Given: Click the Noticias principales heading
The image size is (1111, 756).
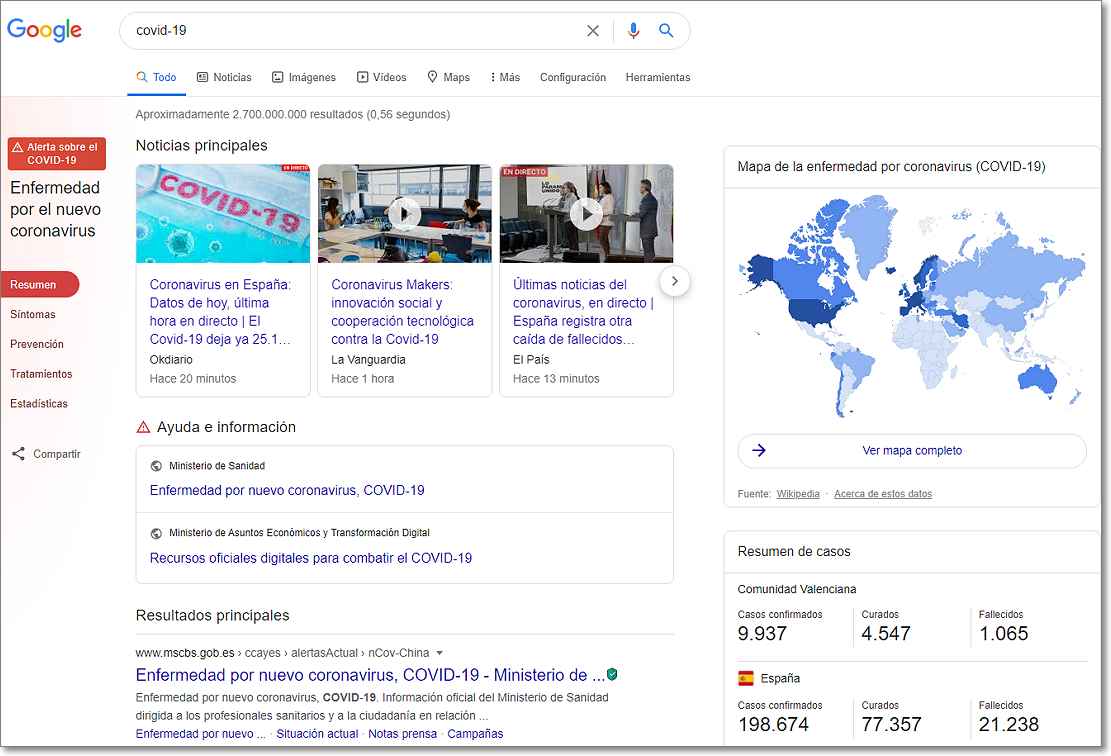Looking at the screenshot, I should (x=202, y=146).
